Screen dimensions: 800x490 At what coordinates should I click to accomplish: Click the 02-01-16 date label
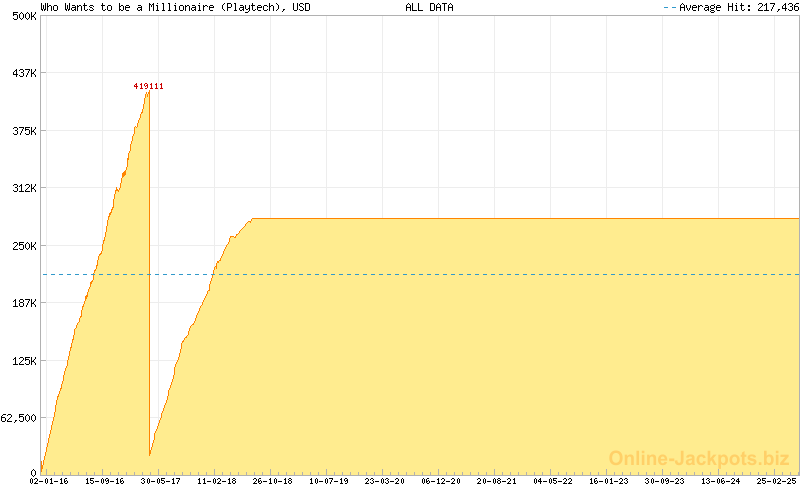48,481
